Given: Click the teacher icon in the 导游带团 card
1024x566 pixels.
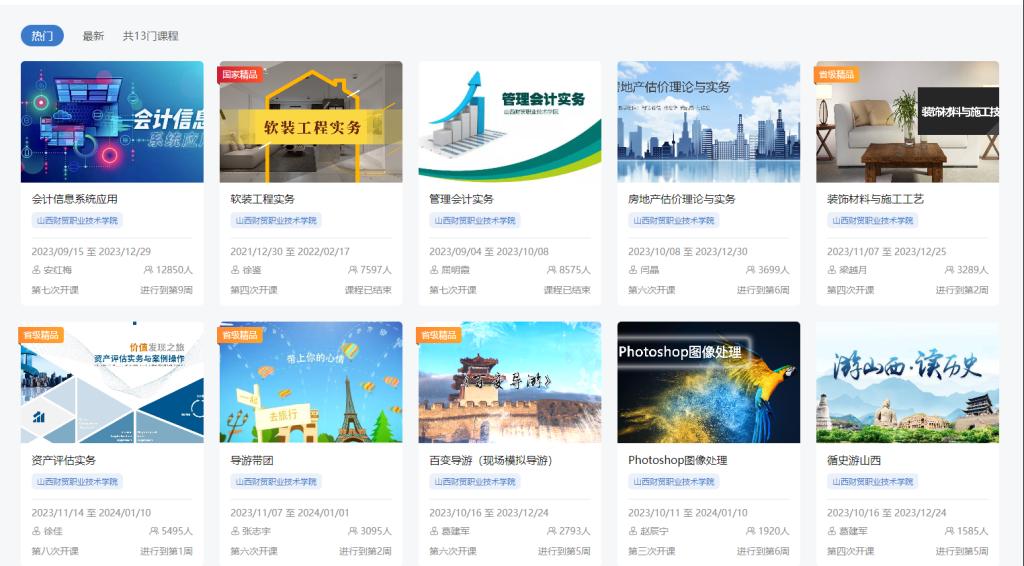Looking at the screenshot, I should coord(235,531).
